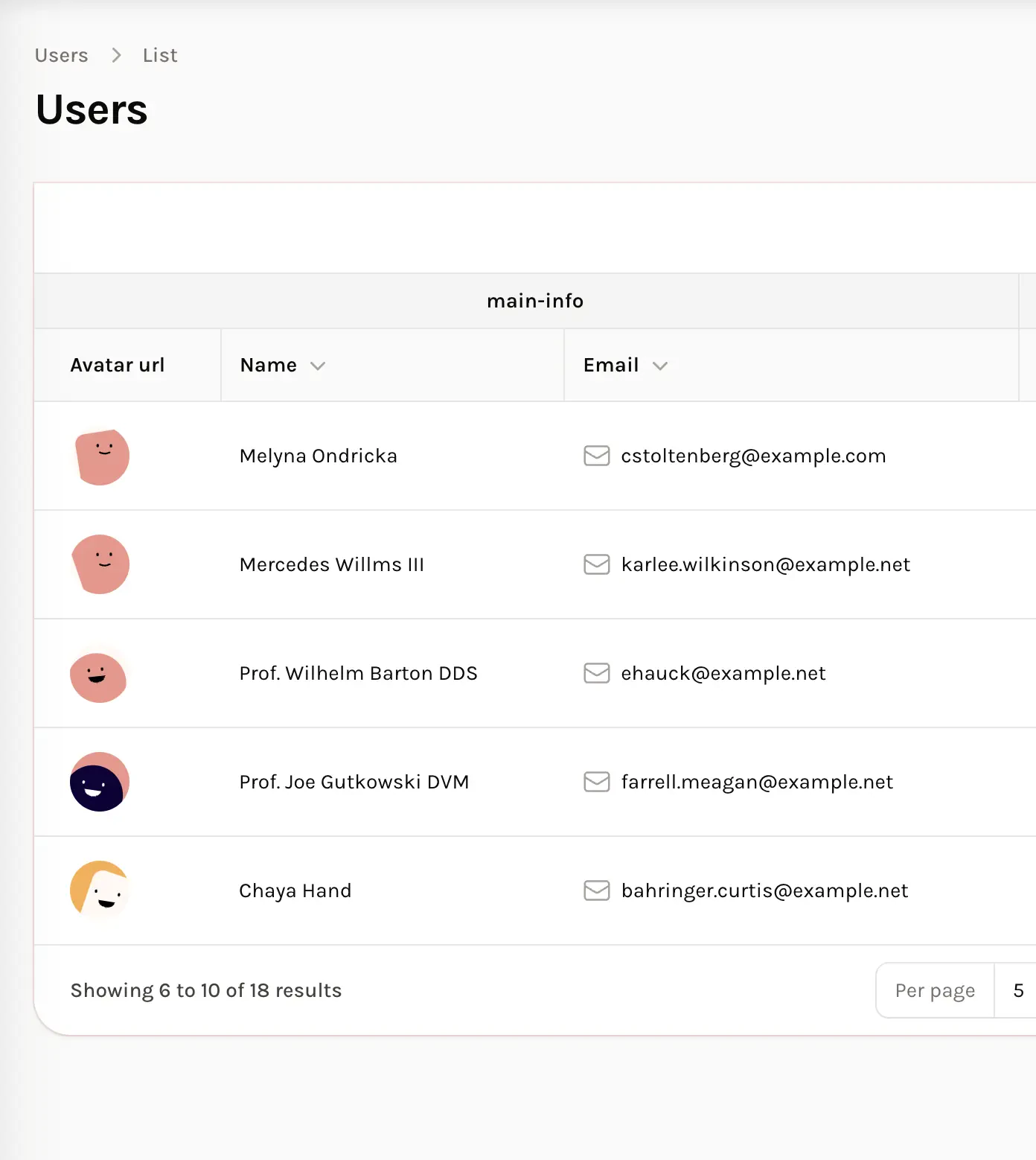This screenshot has width=1036, height=1160.
Task: Click Mercedes Willms III's avatar image
Action: tap(100, 564)
